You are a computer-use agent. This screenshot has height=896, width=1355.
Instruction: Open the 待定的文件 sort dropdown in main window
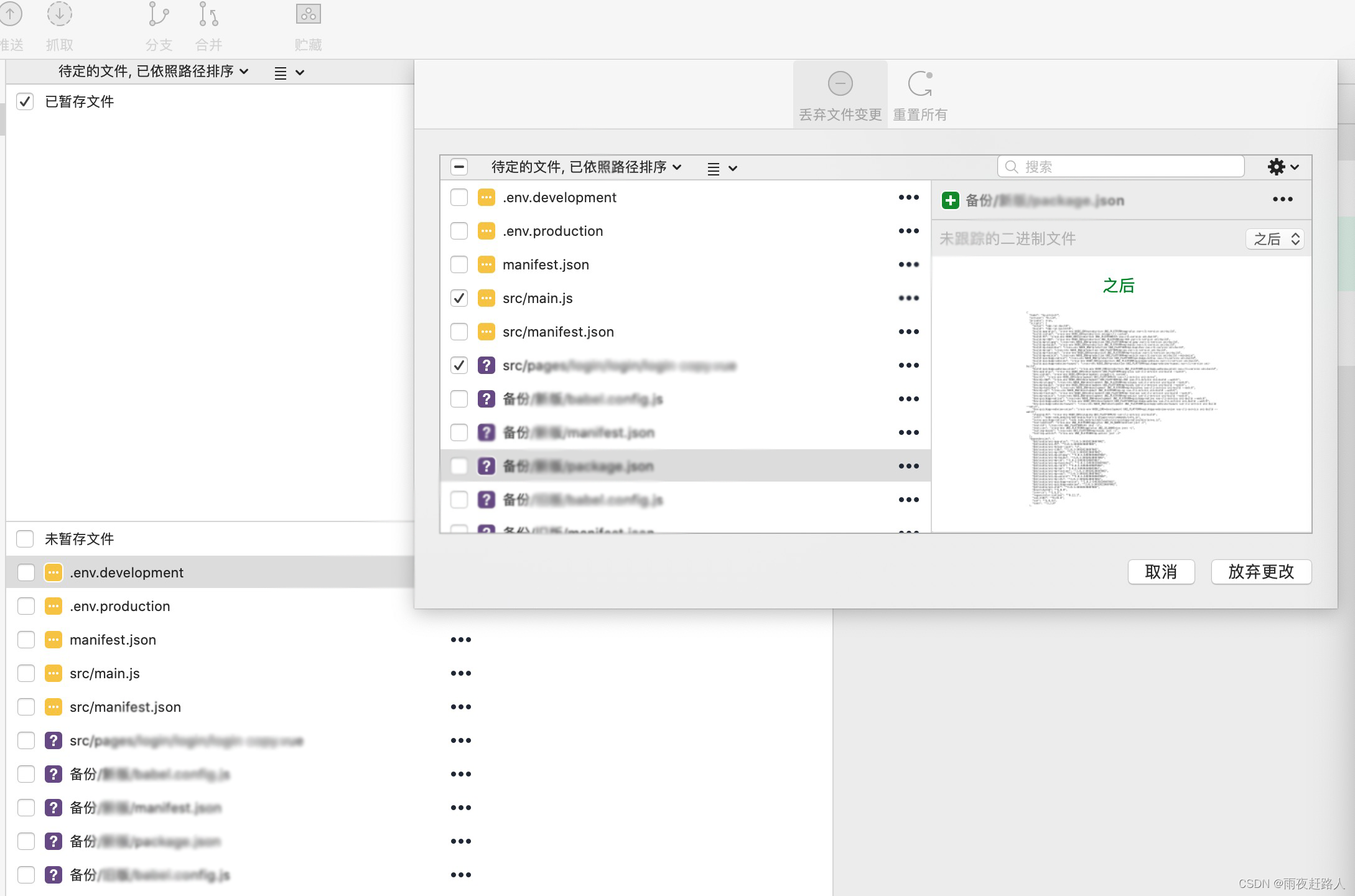(x=154, y=72)
